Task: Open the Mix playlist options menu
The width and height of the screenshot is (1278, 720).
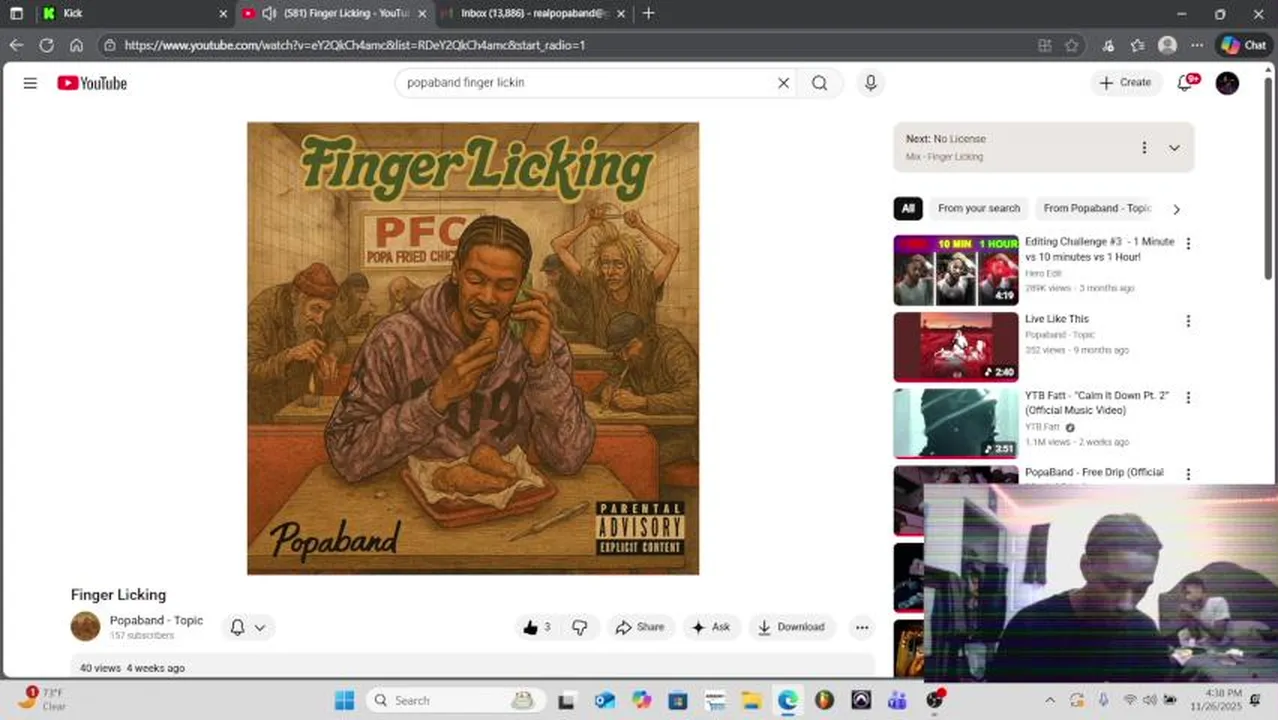Action: coord(1144,148)
